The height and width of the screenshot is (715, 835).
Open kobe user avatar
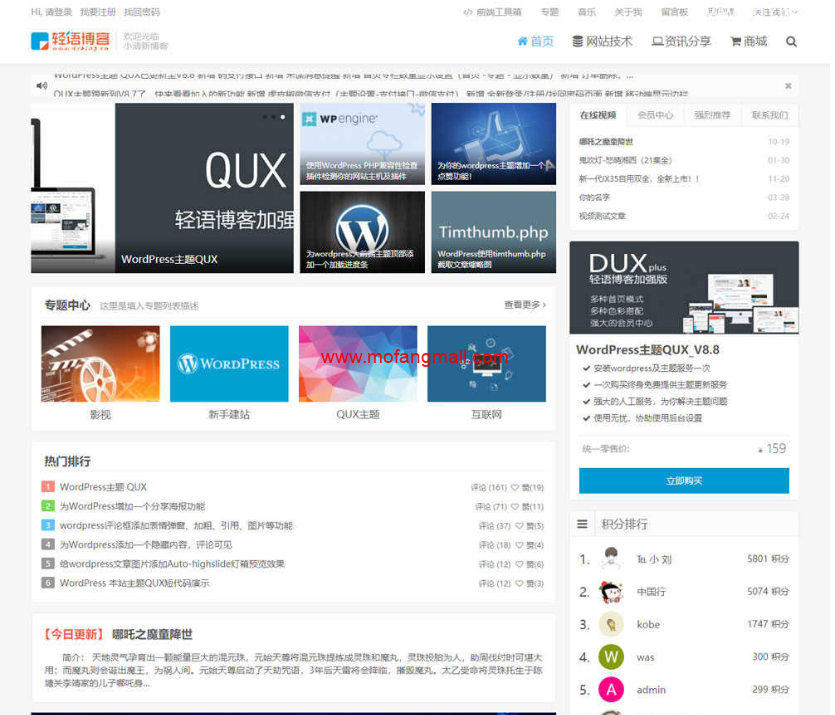pyautogui.click(x=611, y=624)
